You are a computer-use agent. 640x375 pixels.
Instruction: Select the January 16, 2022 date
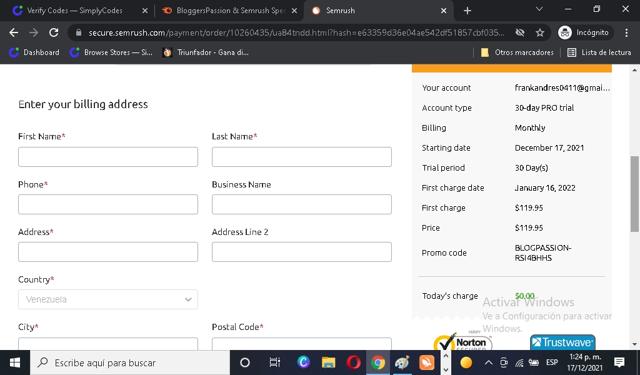(545, 188)
